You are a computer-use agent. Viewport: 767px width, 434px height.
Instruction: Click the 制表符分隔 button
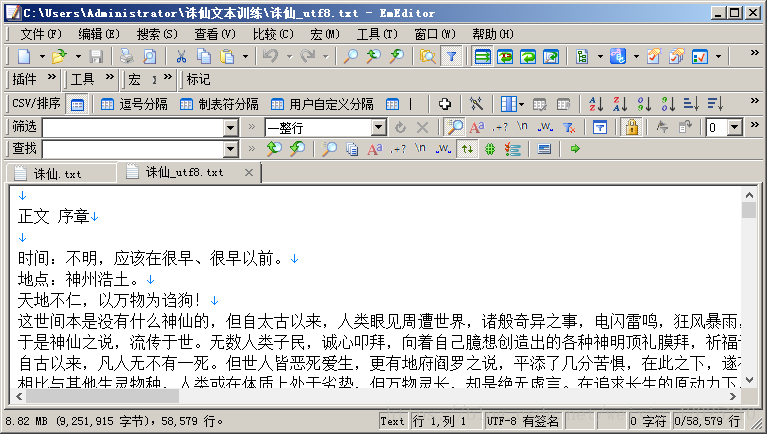(x=219, y=104)
